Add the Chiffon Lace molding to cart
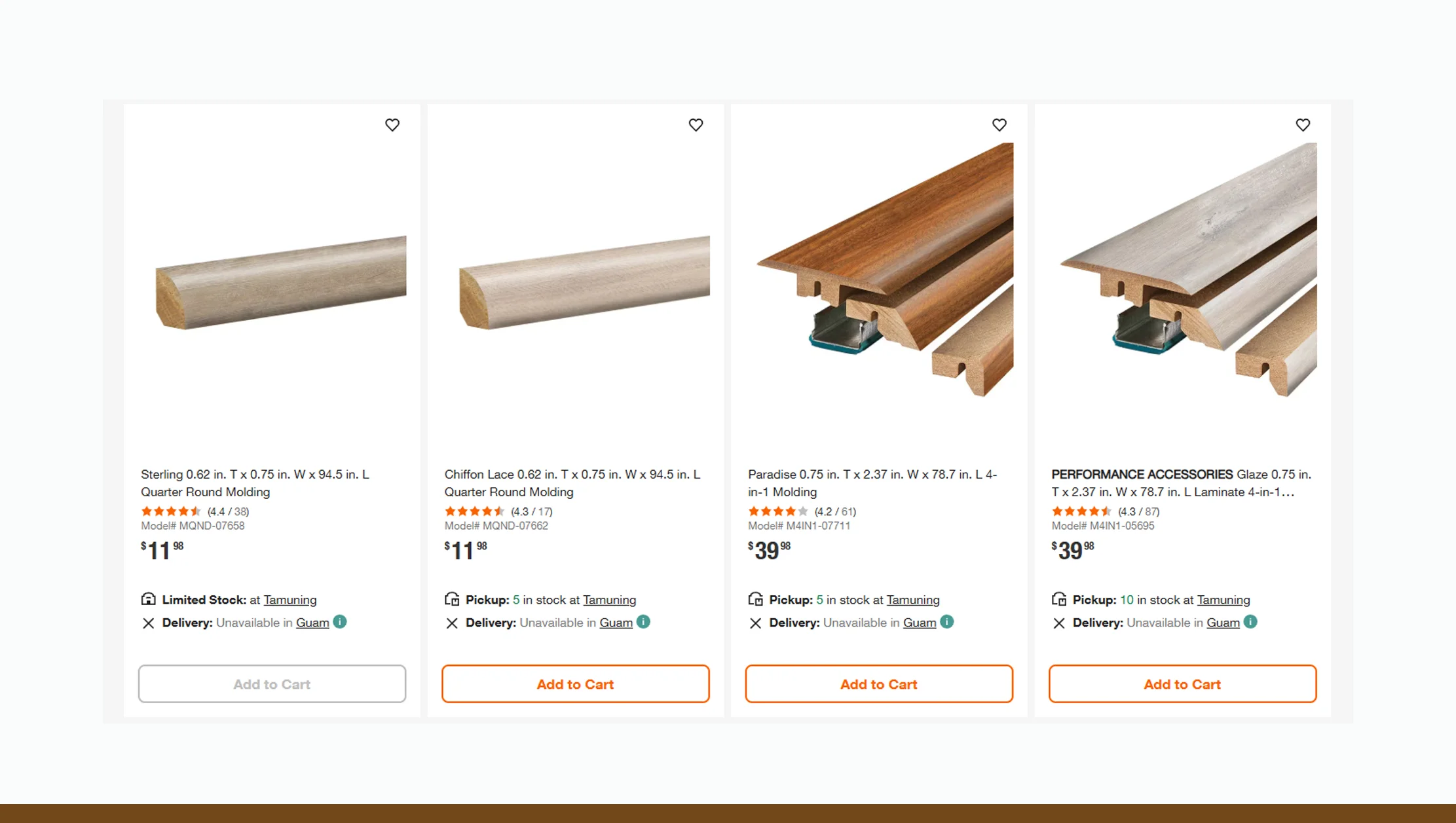This screenshot has width=1456, height=823. click(575, 684)
